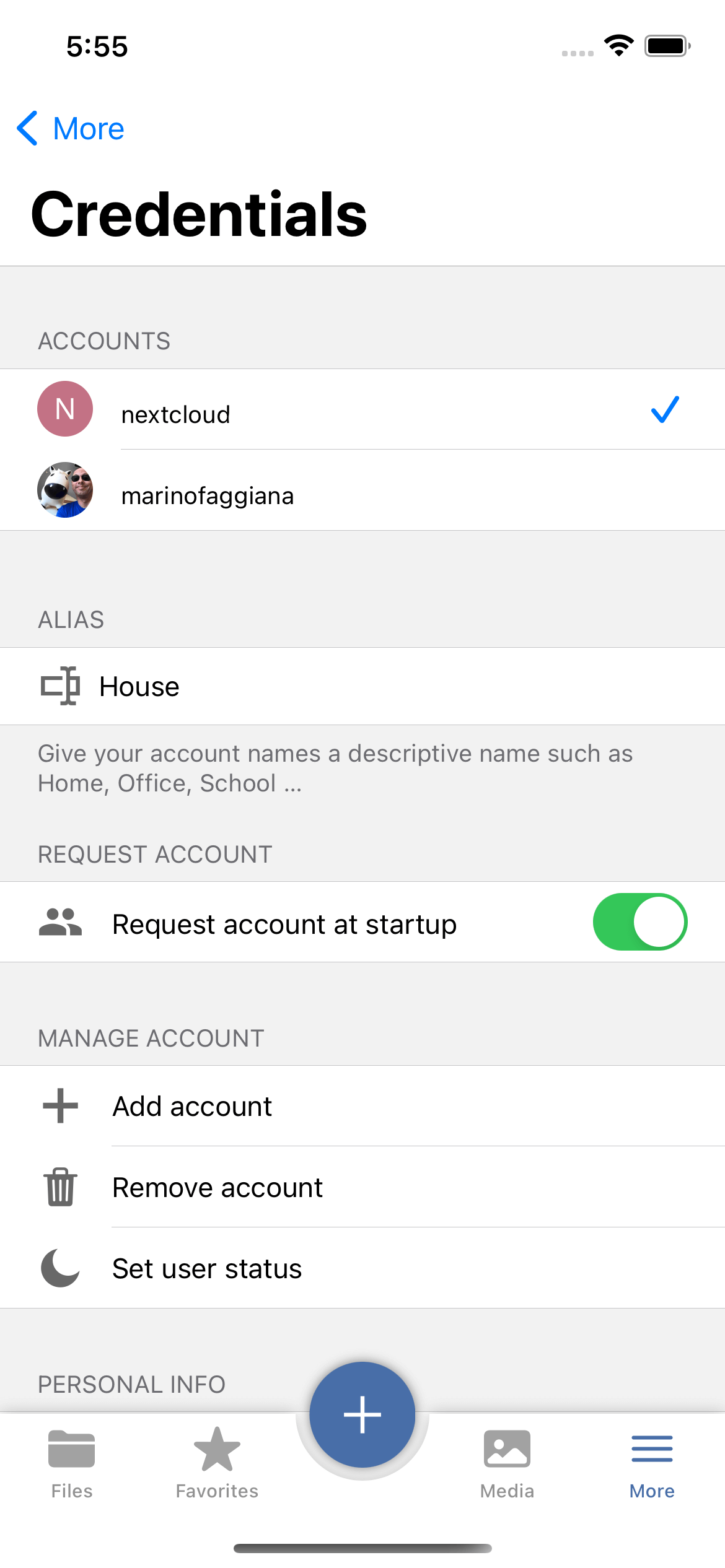Tap the alias text-field icon

(x=60, y=686)
